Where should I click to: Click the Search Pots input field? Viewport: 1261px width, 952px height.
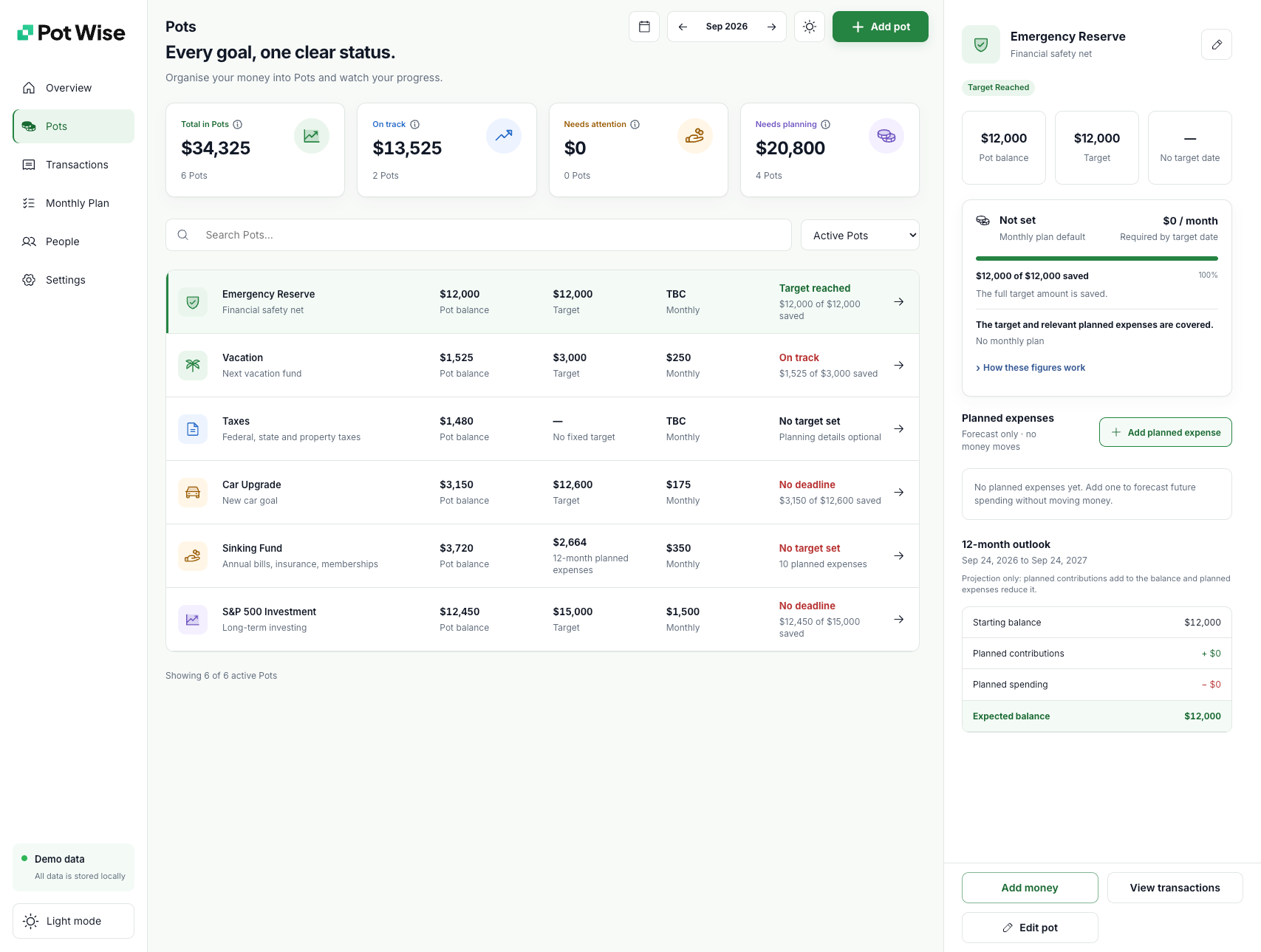pos(479,235)
